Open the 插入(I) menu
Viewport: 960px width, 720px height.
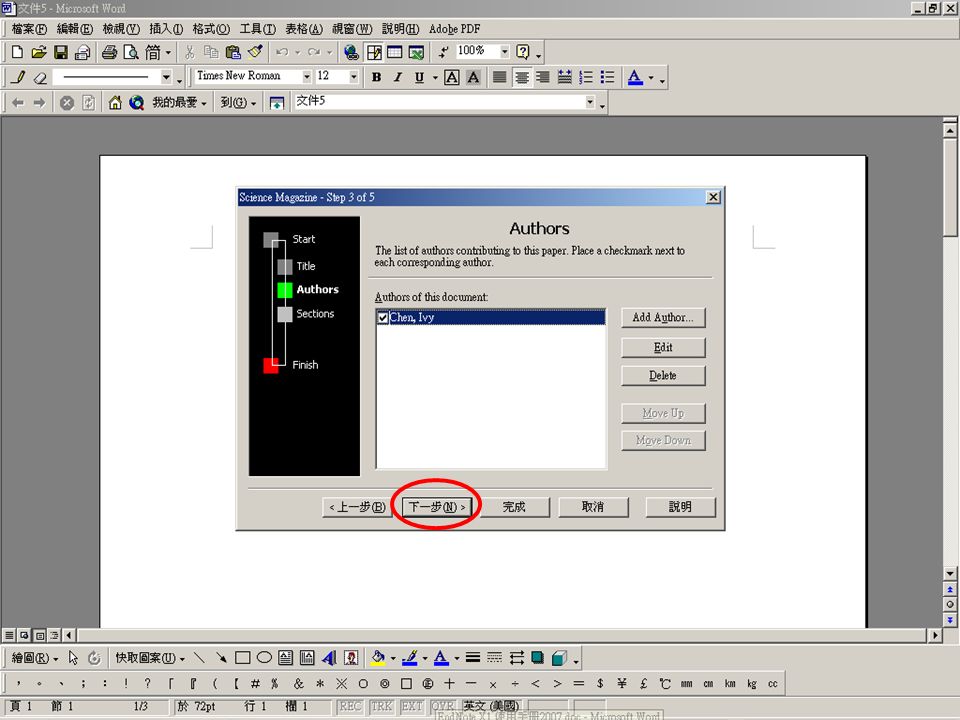pyautogui.click(x=166, y=29)
